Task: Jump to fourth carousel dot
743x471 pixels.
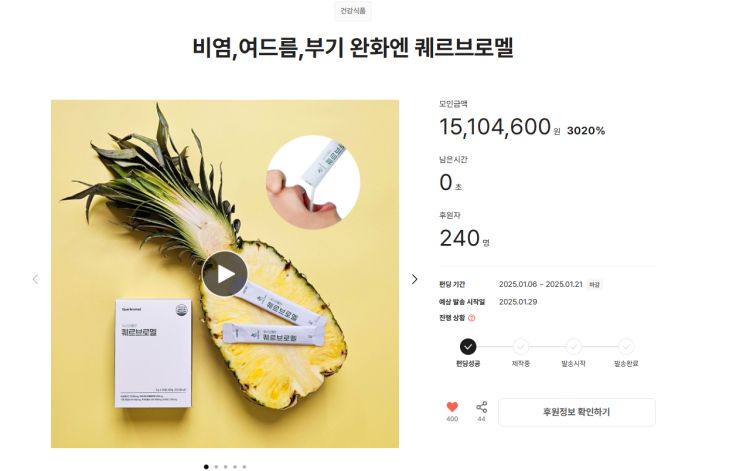Action: click(x=235, y=467)
